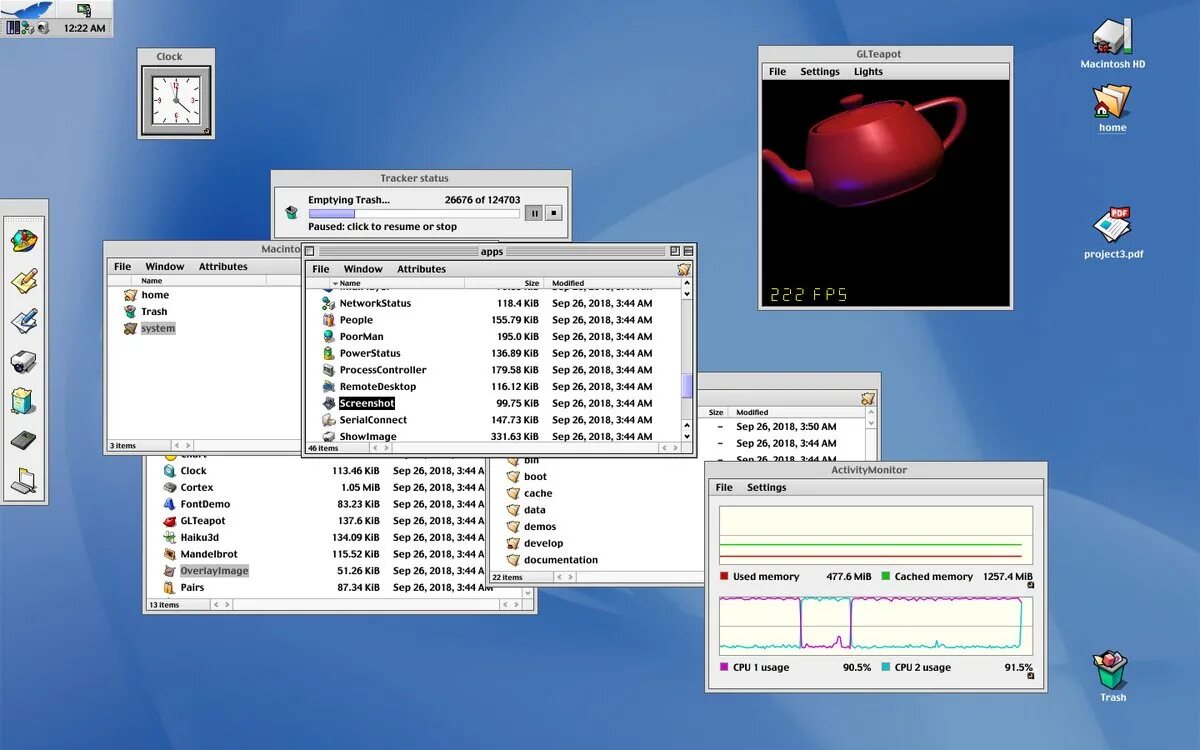Screen dimensions: 1200x750
Task: Click scroll-up arrow at top of apps scrollbar
Action: [686, 283]
